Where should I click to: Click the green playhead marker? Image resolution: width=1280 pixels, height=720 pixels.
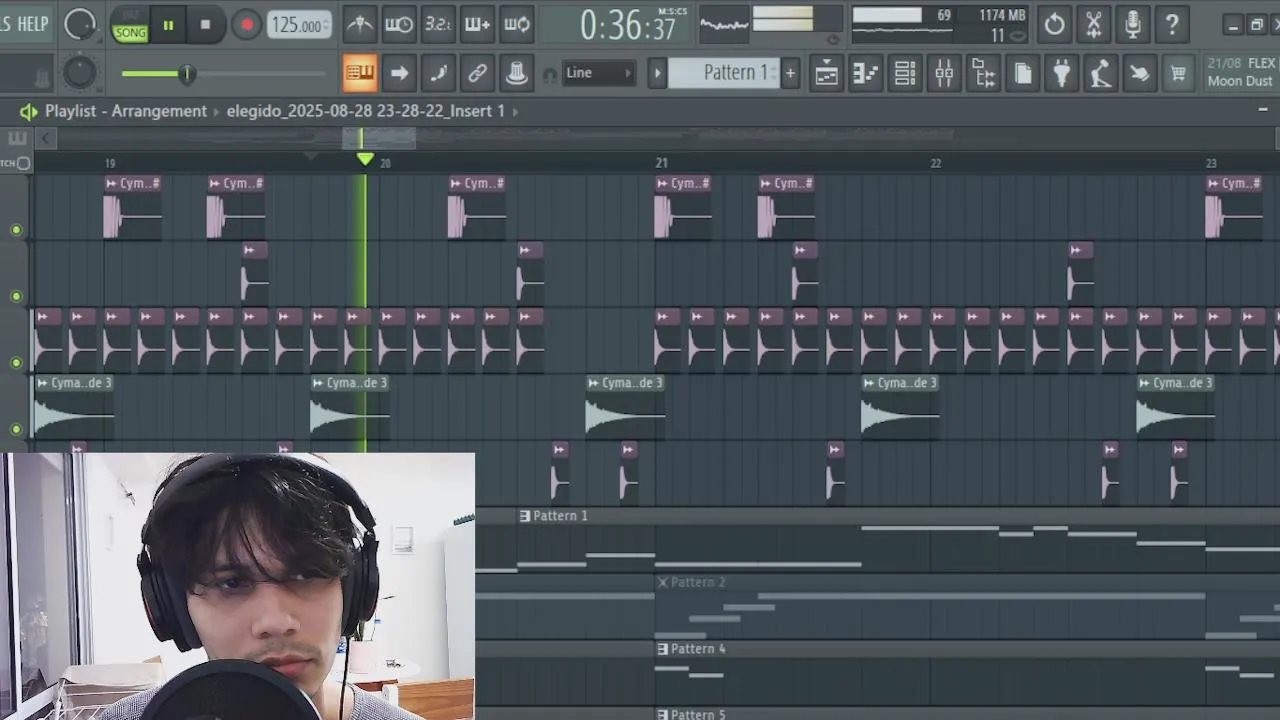(x=365, y=159)
